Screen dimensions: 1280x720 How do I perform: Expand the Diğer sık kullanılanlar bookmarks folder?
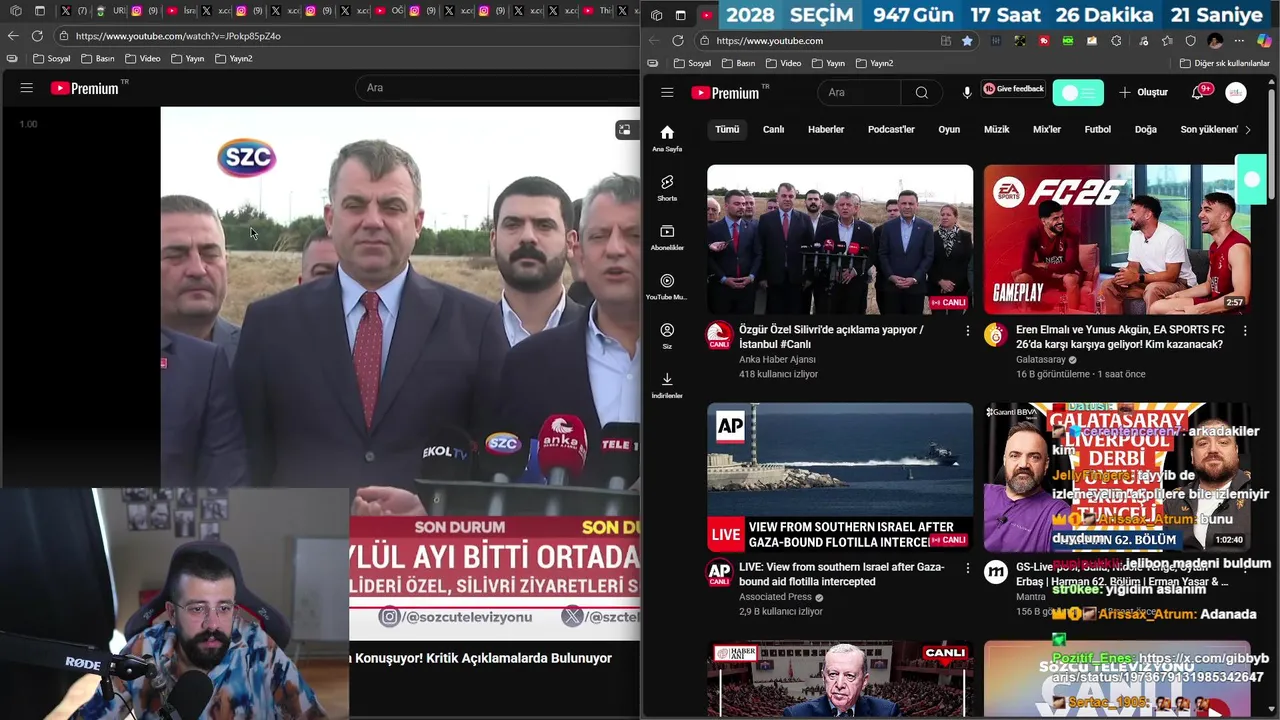click(x=1225, y=63)
